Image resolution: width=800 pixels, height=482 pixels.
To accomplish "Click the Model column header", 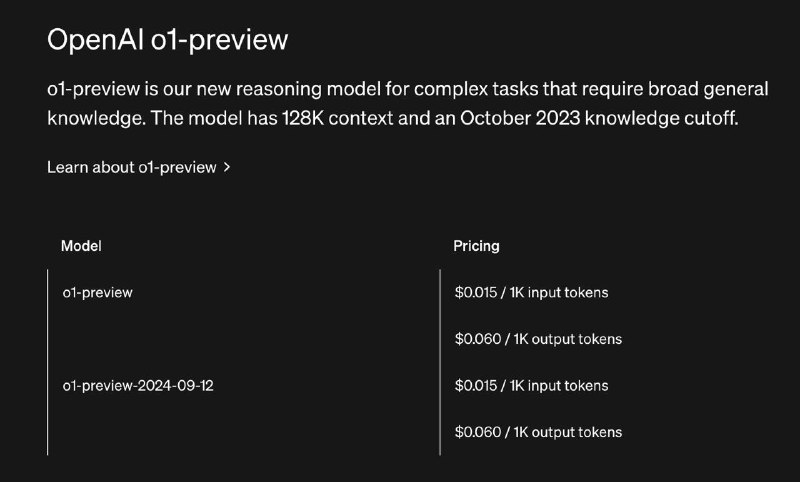I will pos(81,246).
